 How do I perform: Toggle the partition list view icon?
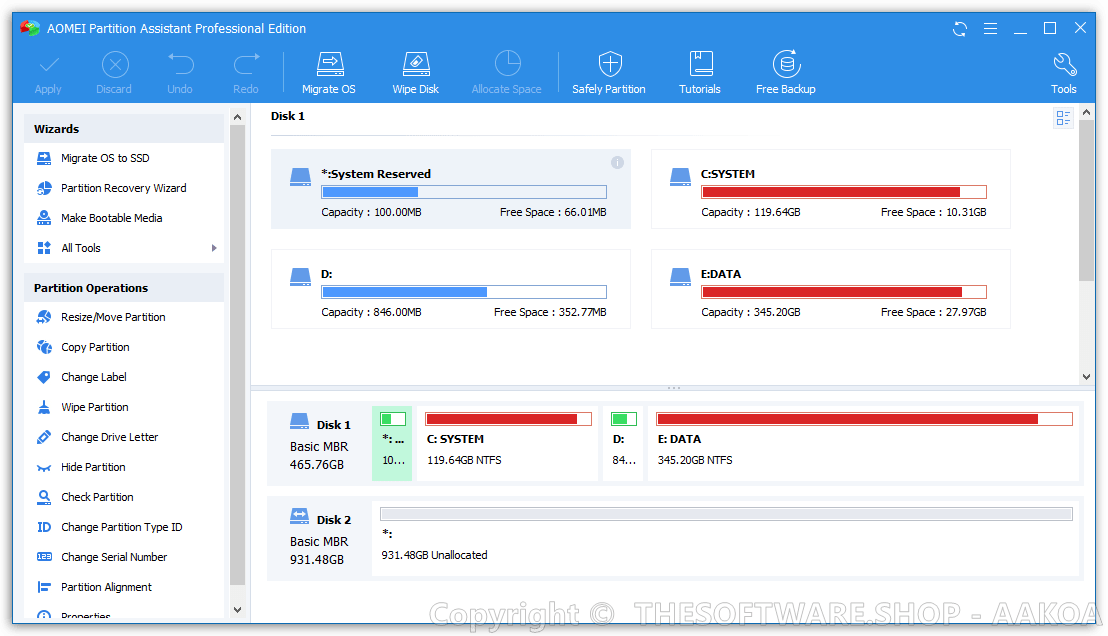click(1063, 118)
